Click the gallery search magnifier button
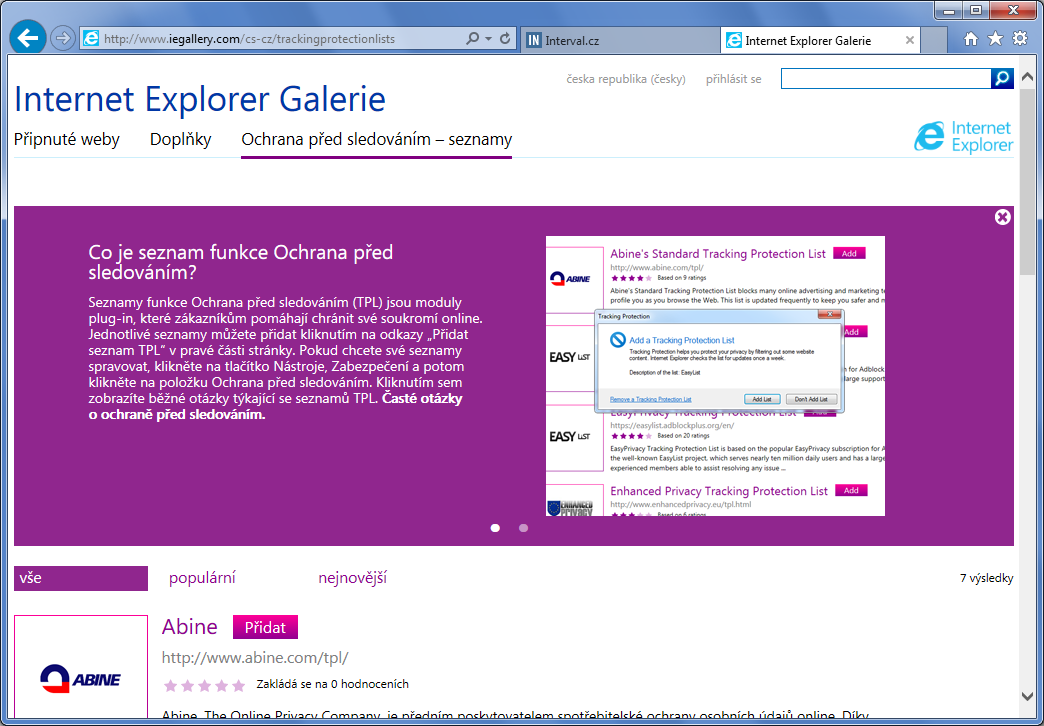The height and width of the screenshot is (726, 1044). (1002, 79)
